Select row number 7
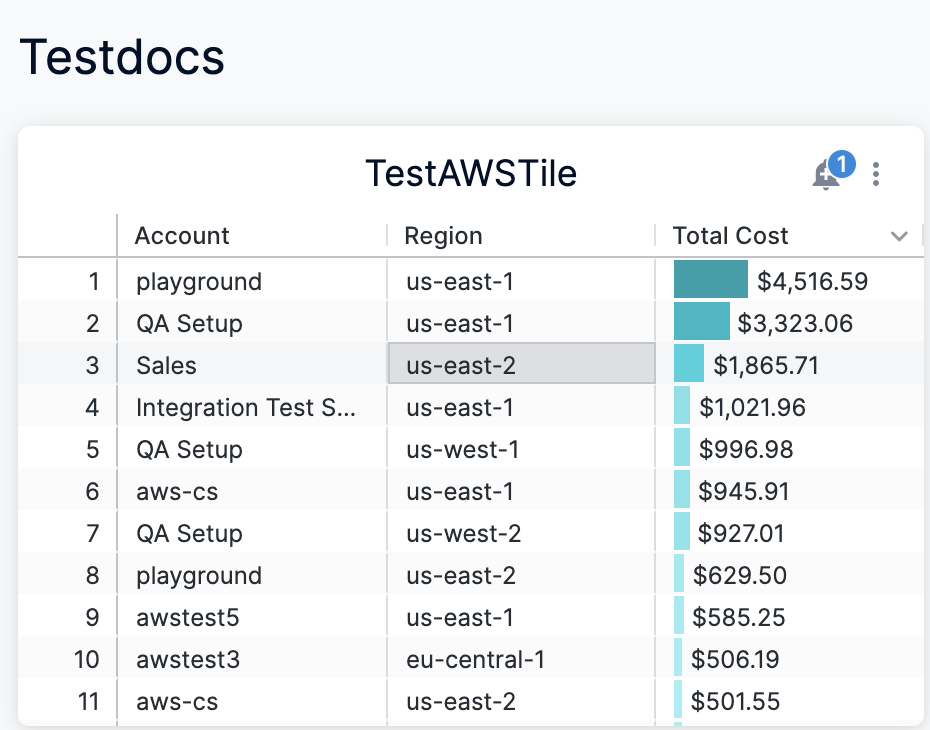Image resolution: width=930 pixels, height=730 pixels. tap(93, 534)
